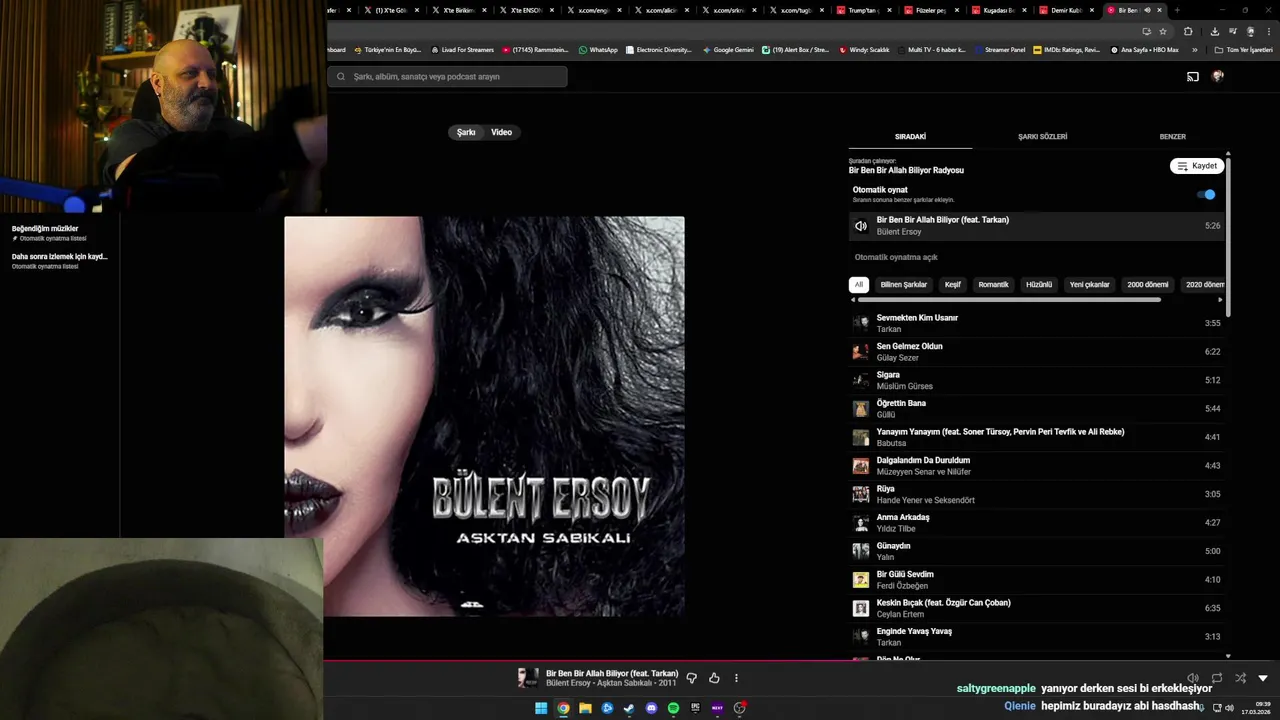Switch to the Şarkı mode
This screenshot has height=720, width=1280.
(466, 132)
